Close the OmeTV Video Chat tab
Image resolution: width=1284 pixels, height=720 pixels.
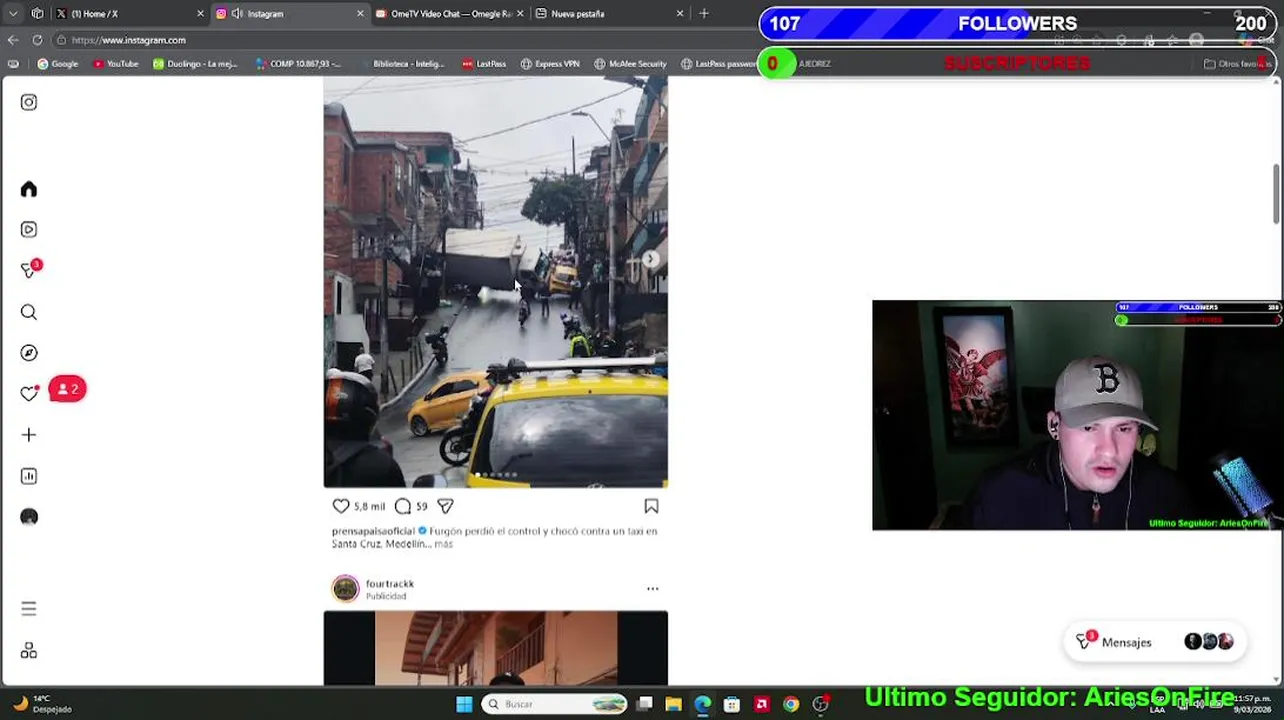pyautogui.click(x=520, y=14)
